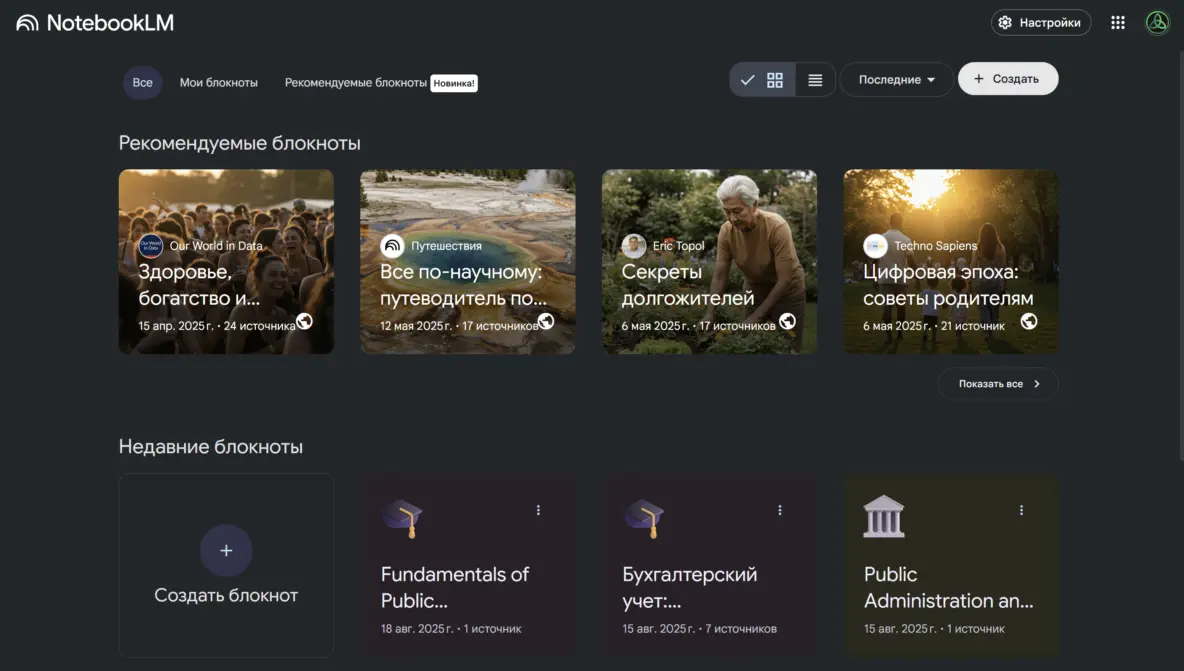Switch to grid view layout
The width and height of the screenshot is (1184, 671).
pos(774,80)
